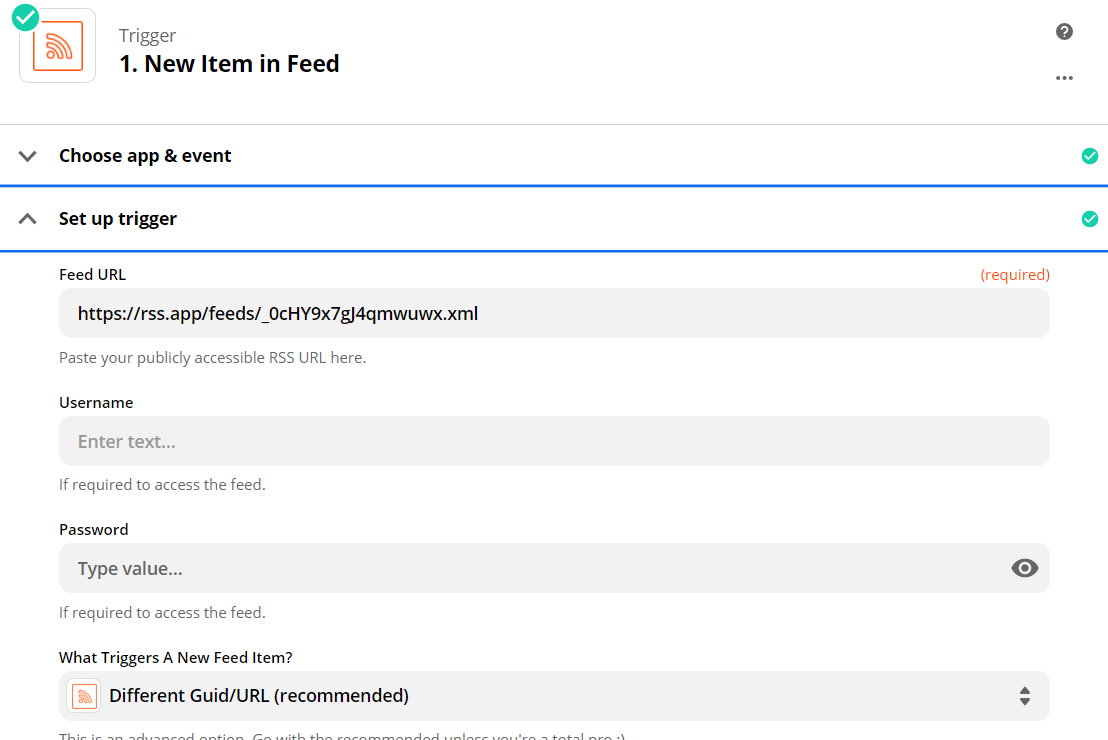Click the green check beside Set up trigger
1108x740 pixels.
click(1089, 219)
